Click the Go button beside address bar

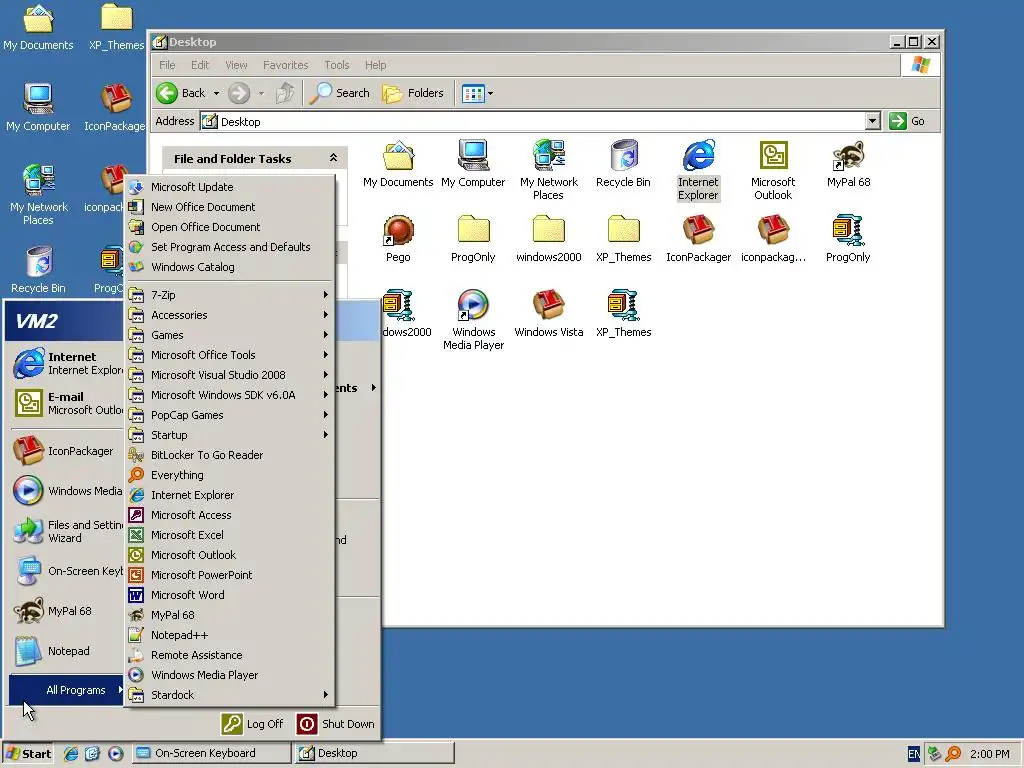pyautogui.click(x=907, y=121)
